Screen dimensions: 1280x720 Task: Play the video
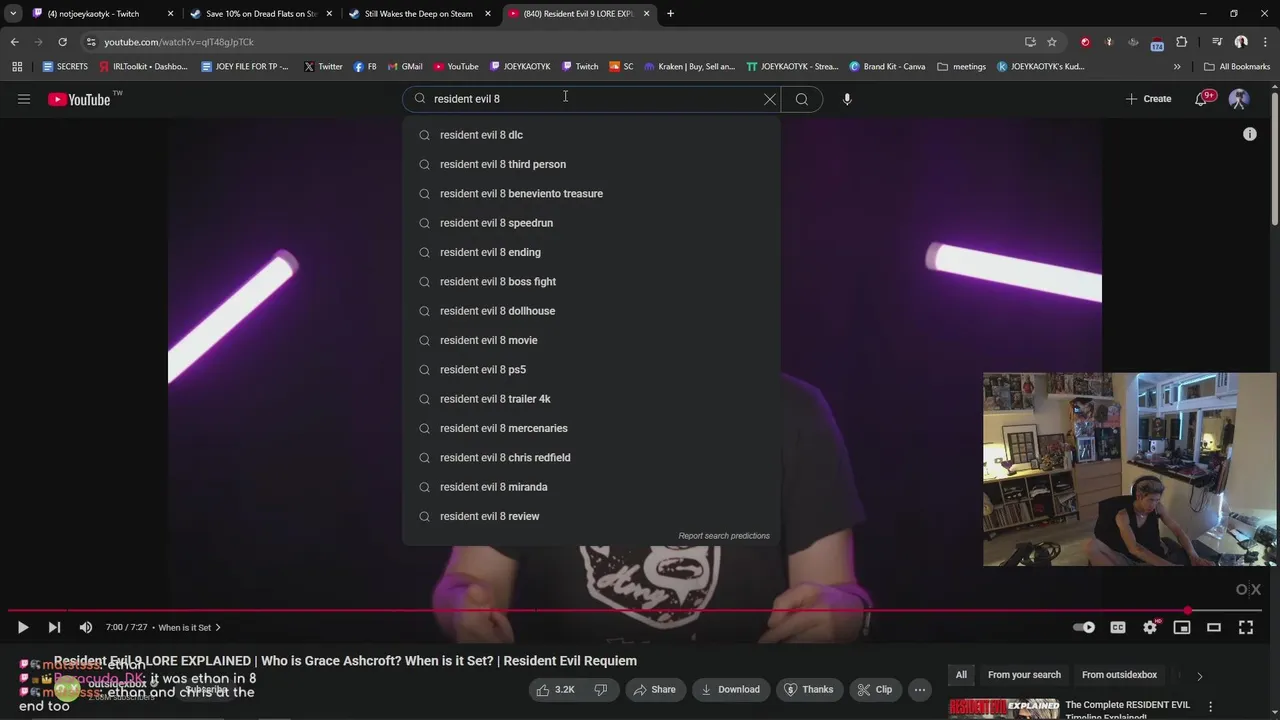tap(22, 627)
